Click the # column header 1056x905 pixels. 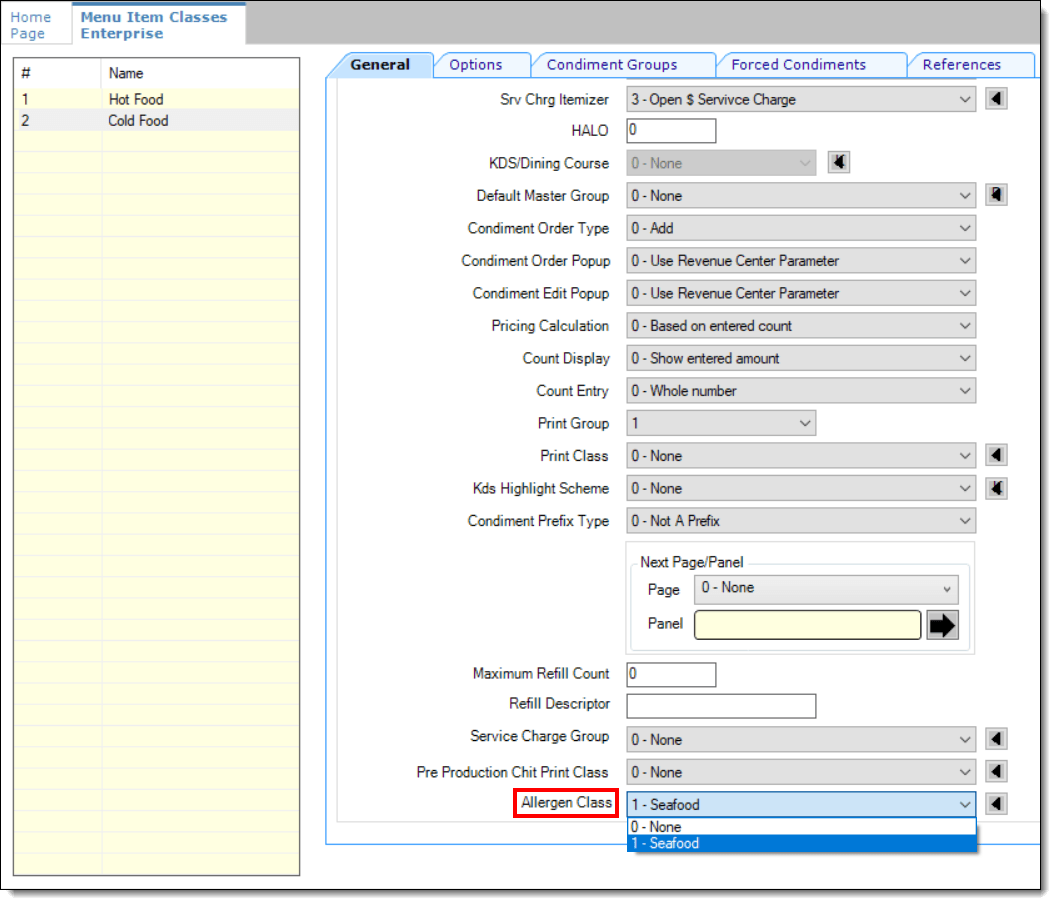57,73
